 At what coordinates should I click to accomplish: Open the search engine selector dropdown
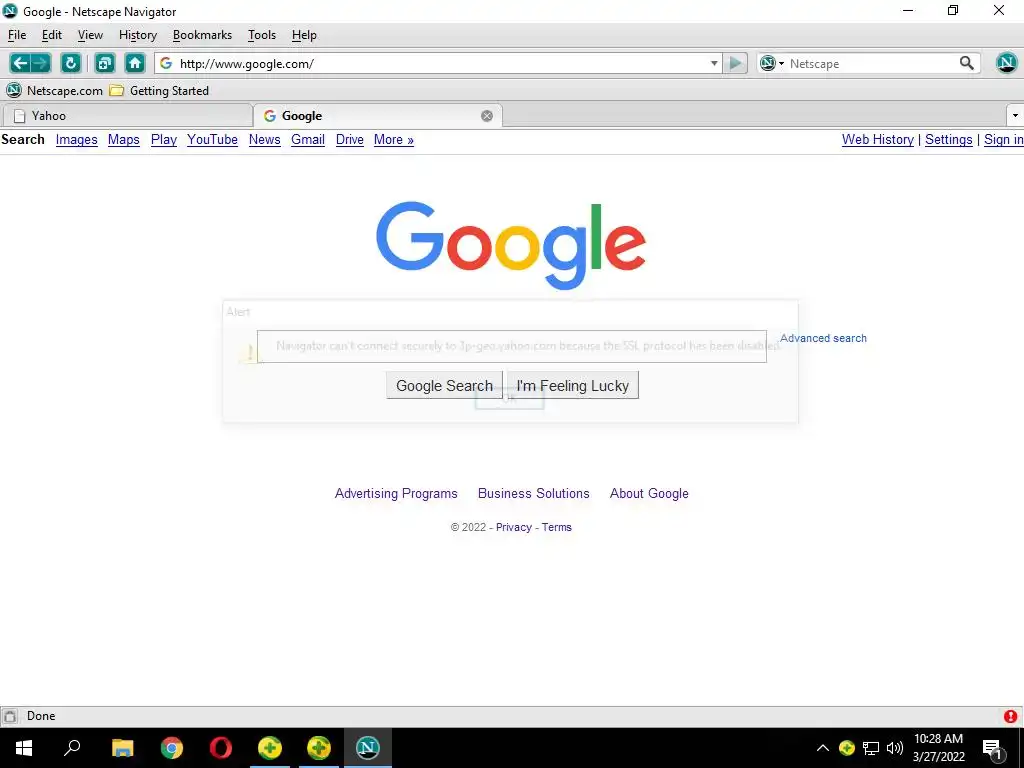(x=772, y=63)
